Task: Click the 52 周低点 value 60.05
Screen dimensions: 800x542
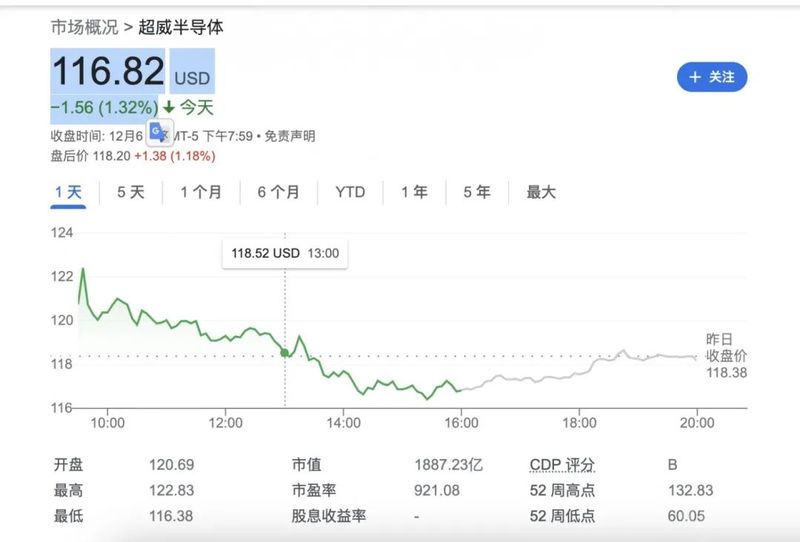Action: point(686,516)
